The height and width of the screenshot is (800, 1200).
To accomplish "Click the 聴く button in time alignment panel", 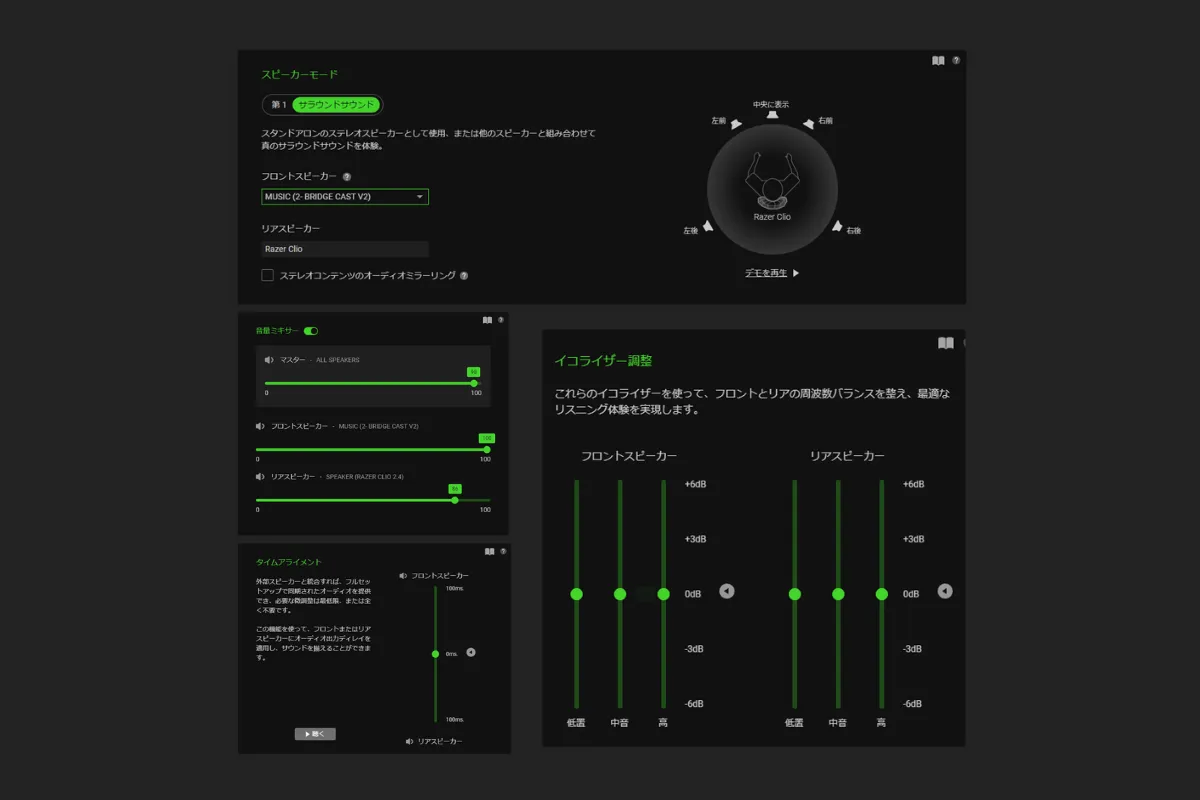I will click(315, 734).
